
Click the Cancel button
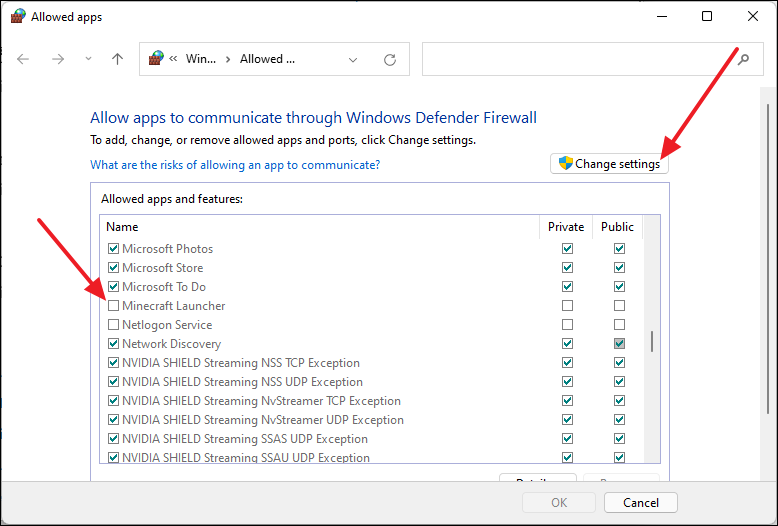(641, 503)
